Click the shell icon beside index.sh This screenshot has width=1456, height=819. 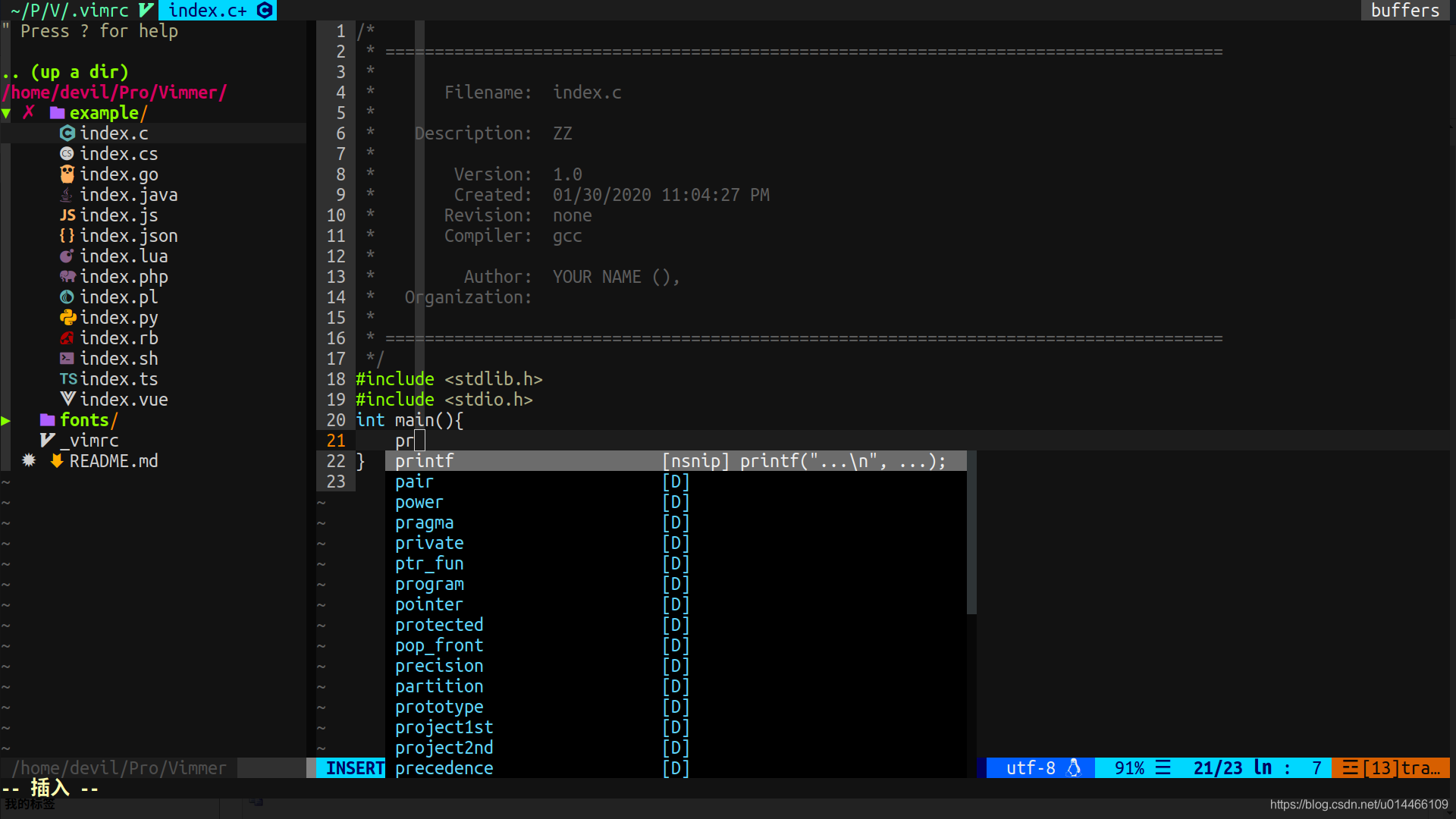[x=67, y=359]
